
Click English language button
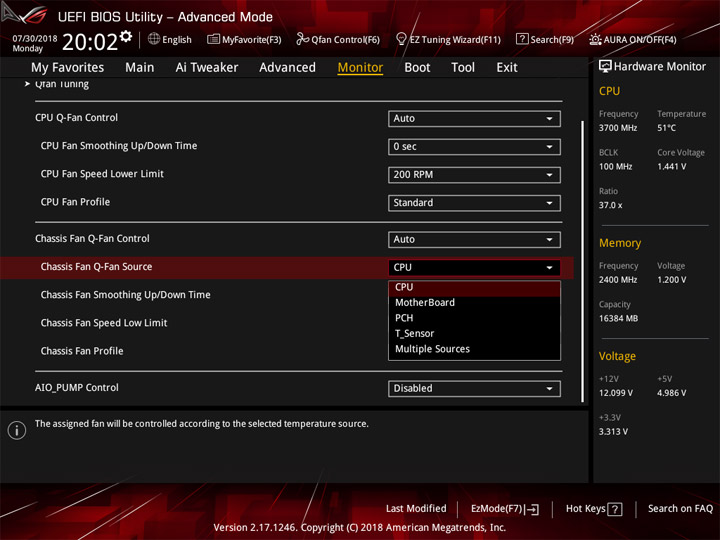click(x=170, y=39)
